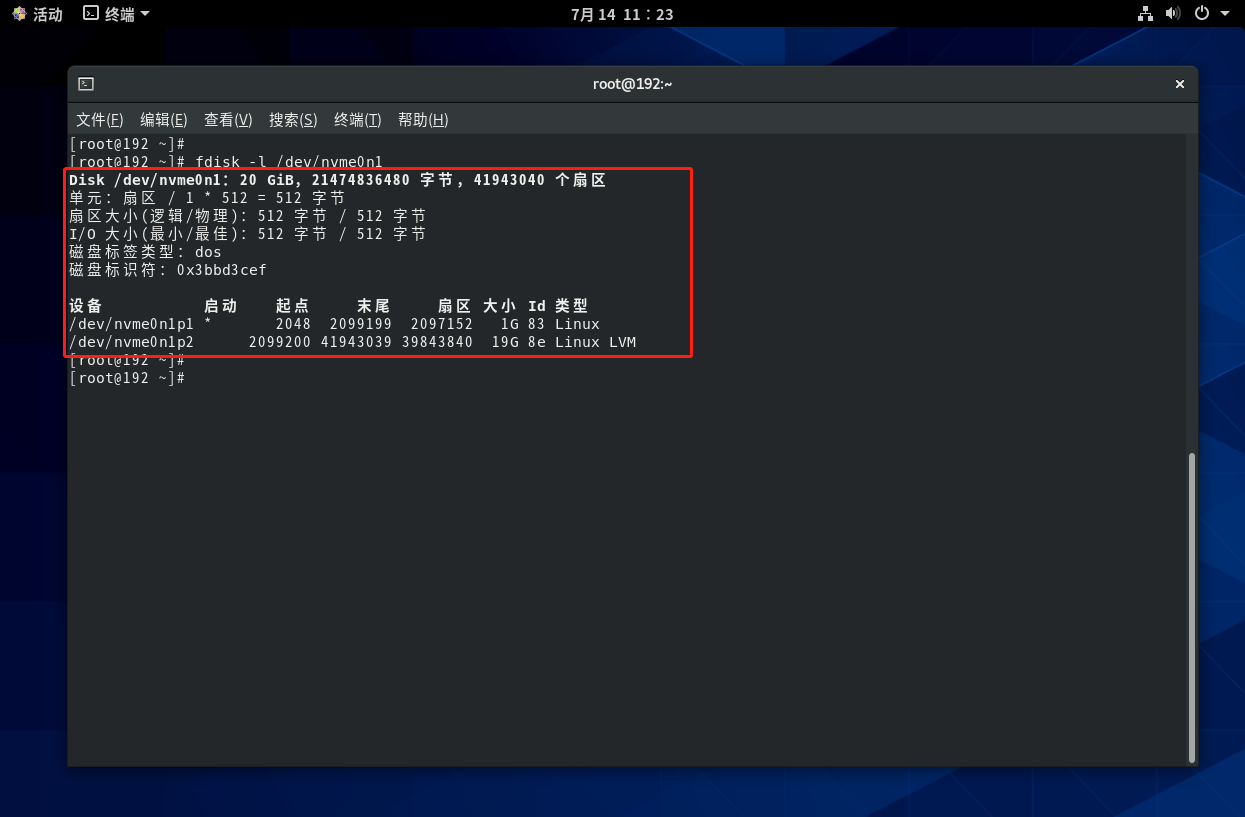The image size is (1245, 817).
Task: Click the power icon in the top bar
Action: click(1202, 14)
